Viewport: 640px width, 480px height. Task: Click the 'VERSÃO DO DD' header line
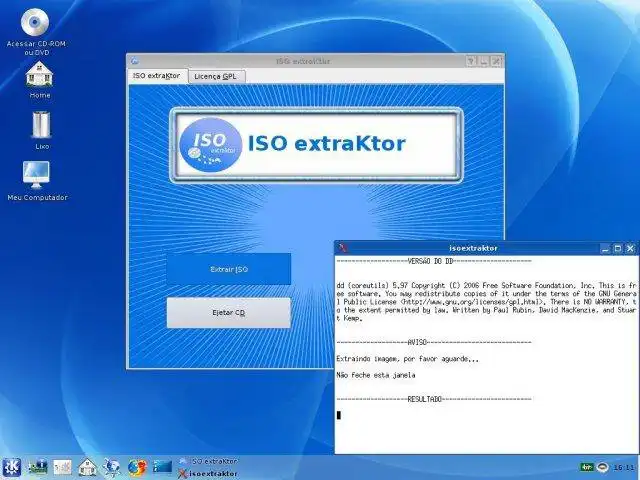tap(434, 261)
